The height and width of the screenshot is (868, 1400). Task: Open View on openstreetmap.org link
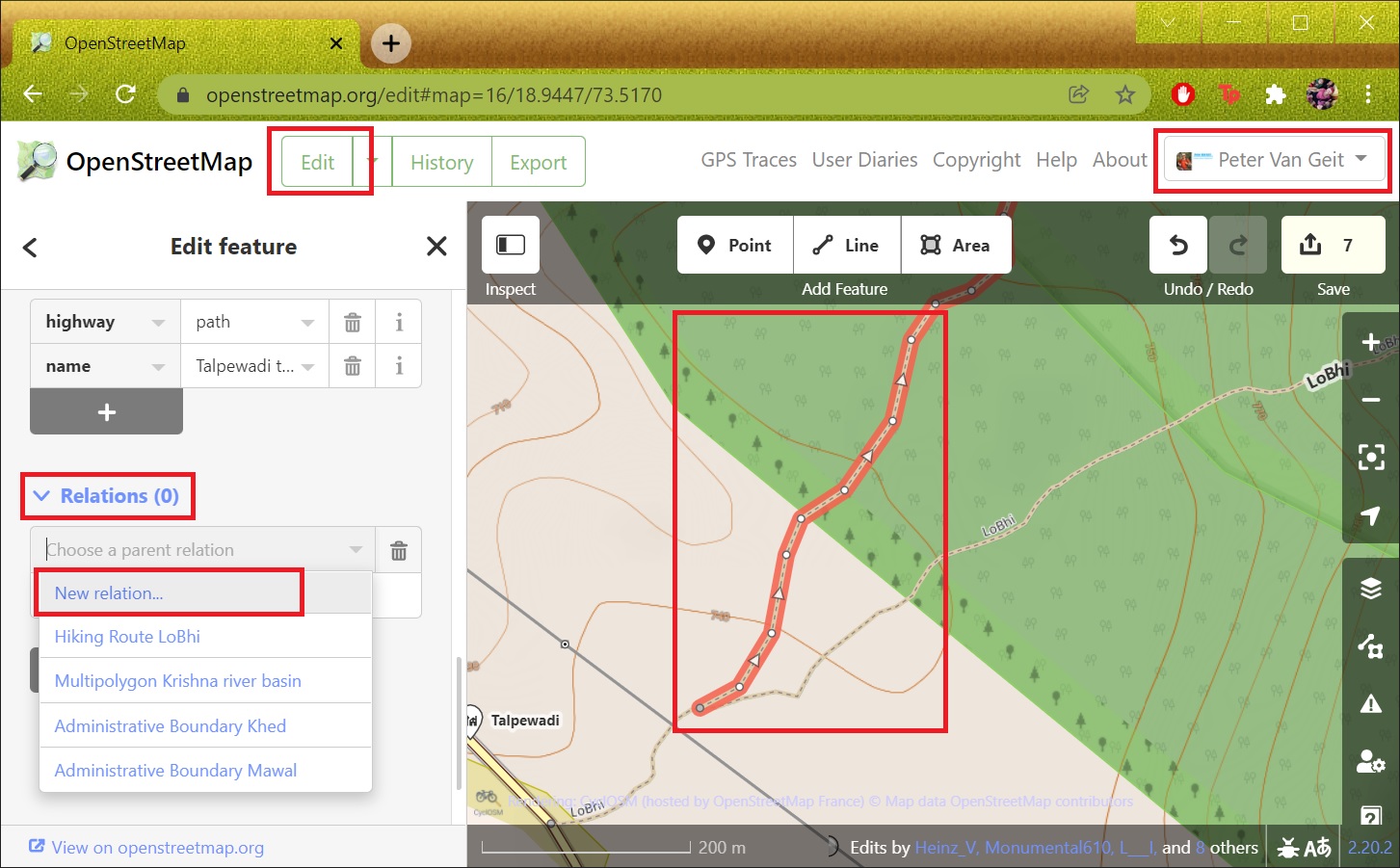click(146, 848)
